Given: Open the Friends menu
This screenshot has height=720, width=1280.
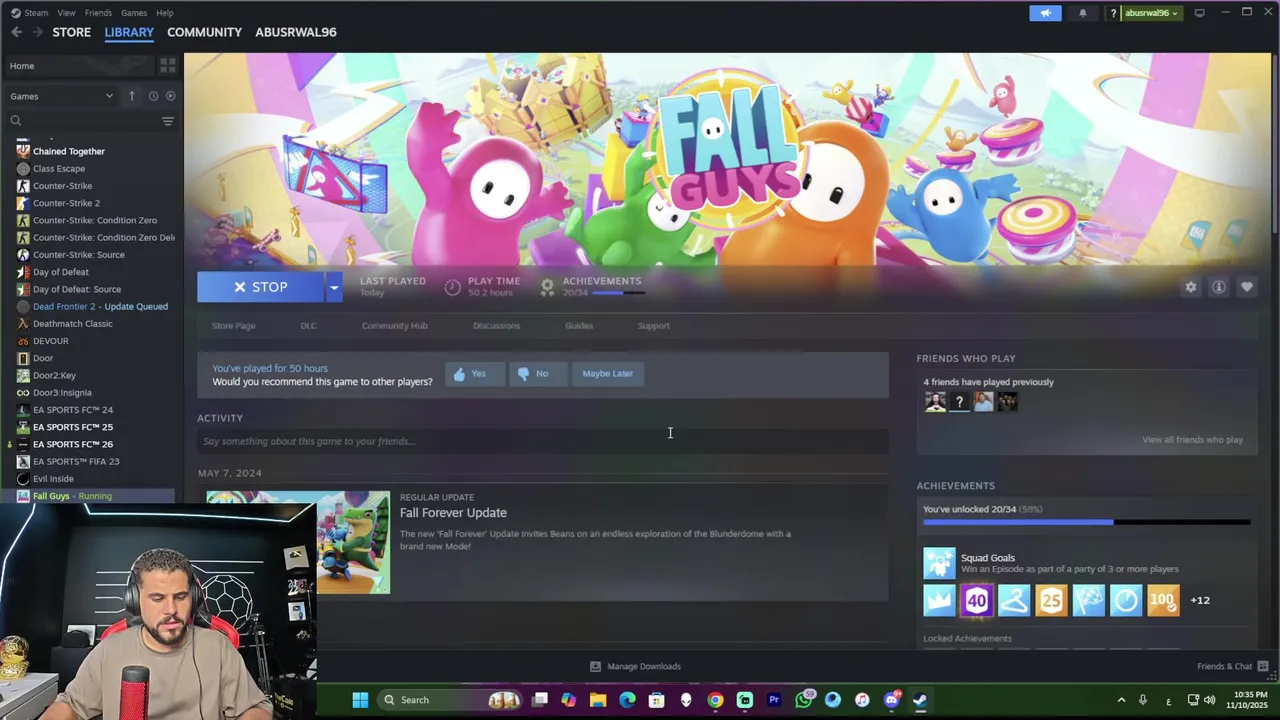Looking at the screenshot, I should point(98,13).
